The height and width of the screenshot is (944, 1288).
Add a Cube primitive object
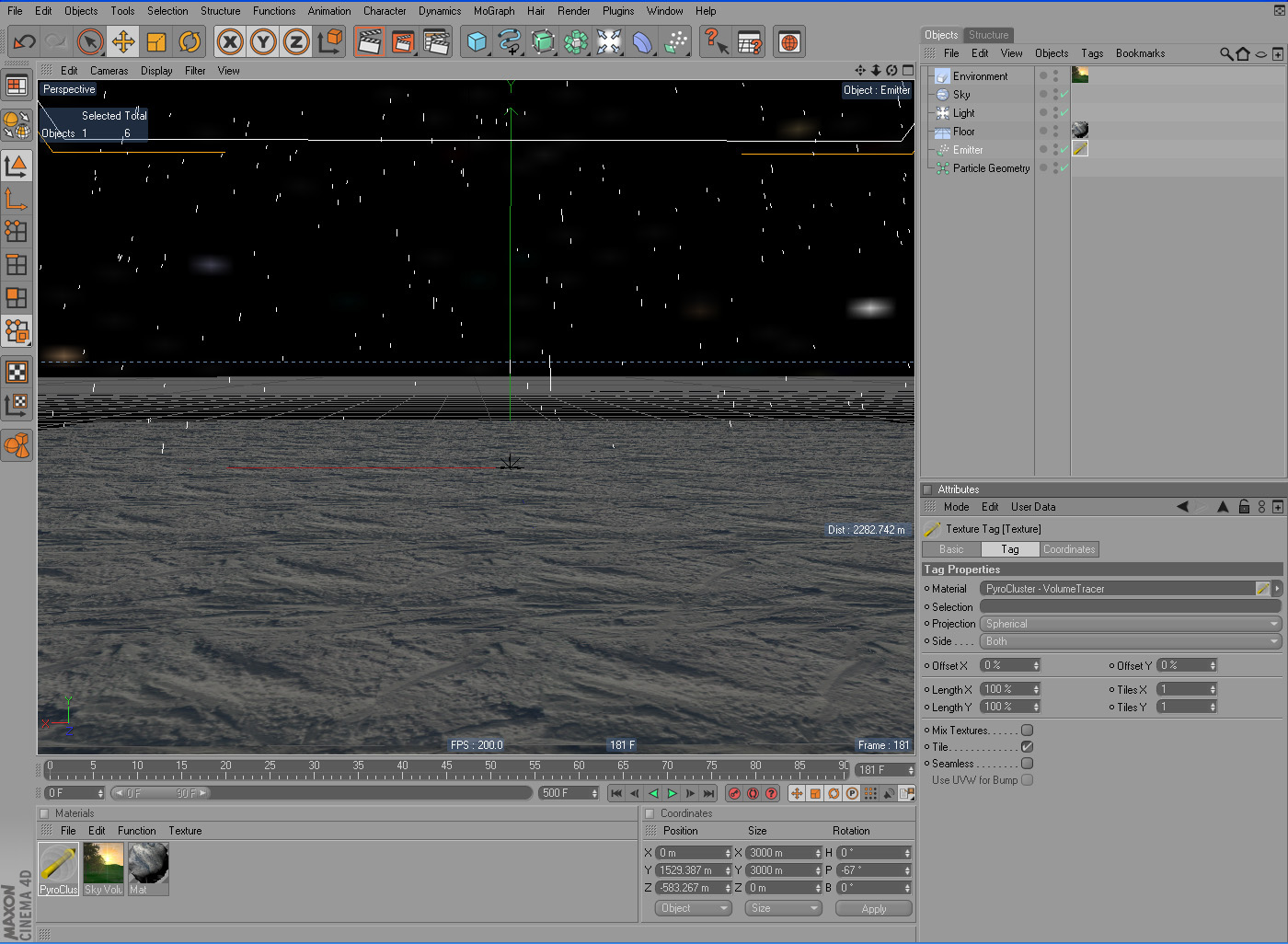coord(476,42)
